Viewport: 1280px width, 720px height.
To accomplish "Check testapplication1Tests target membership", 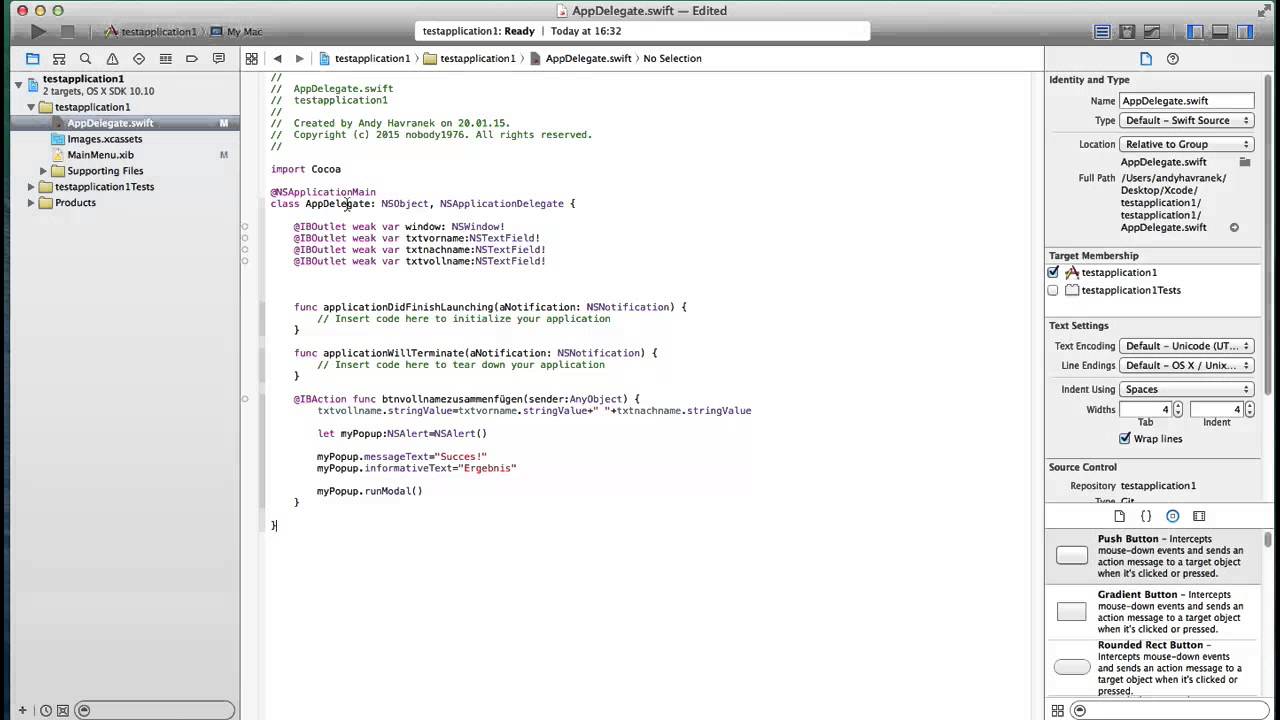I will [1053, 290].
